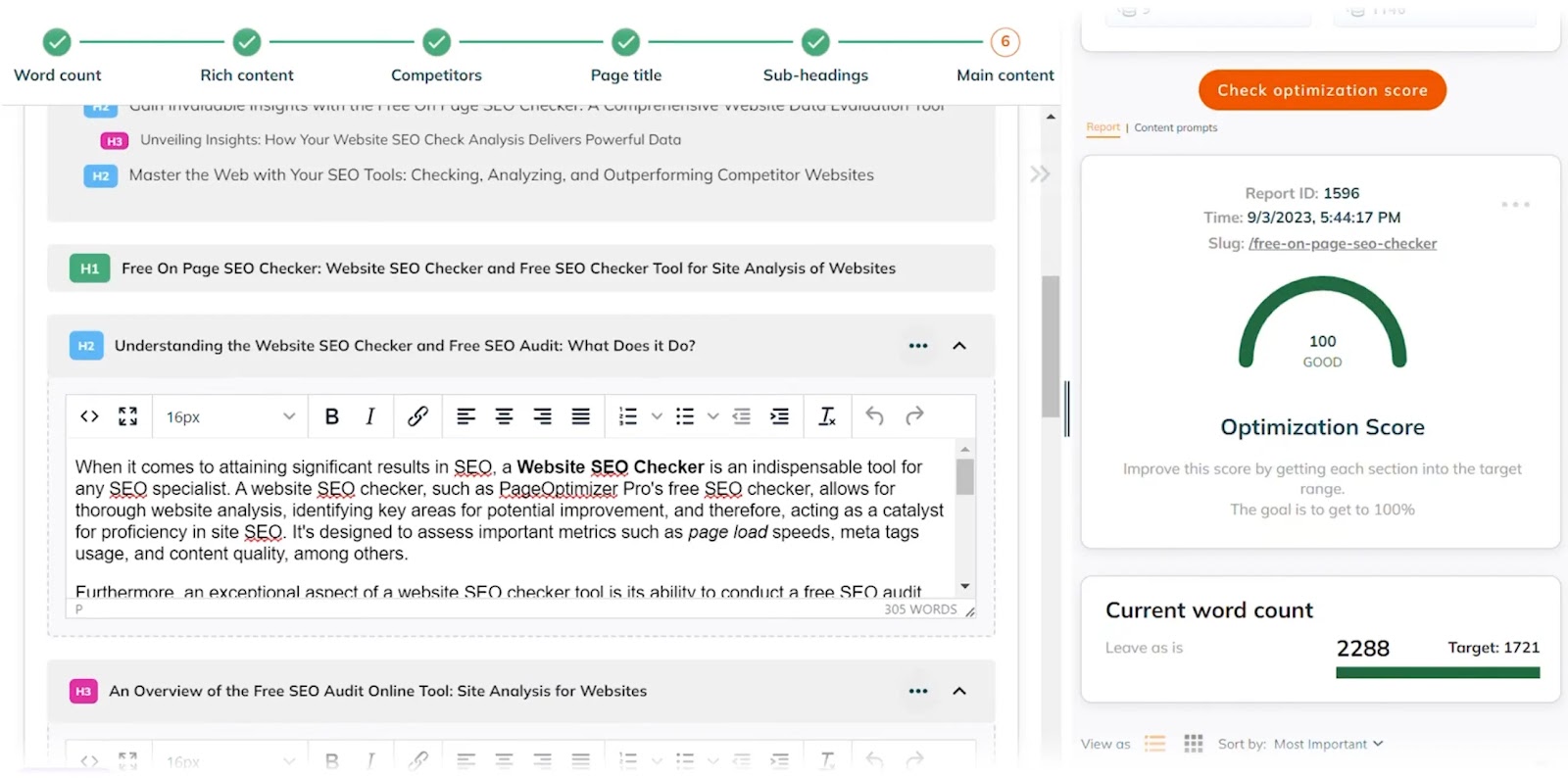1568x778 pixels.
Task: Select the Main content step 6
Action: (1004, 42)
